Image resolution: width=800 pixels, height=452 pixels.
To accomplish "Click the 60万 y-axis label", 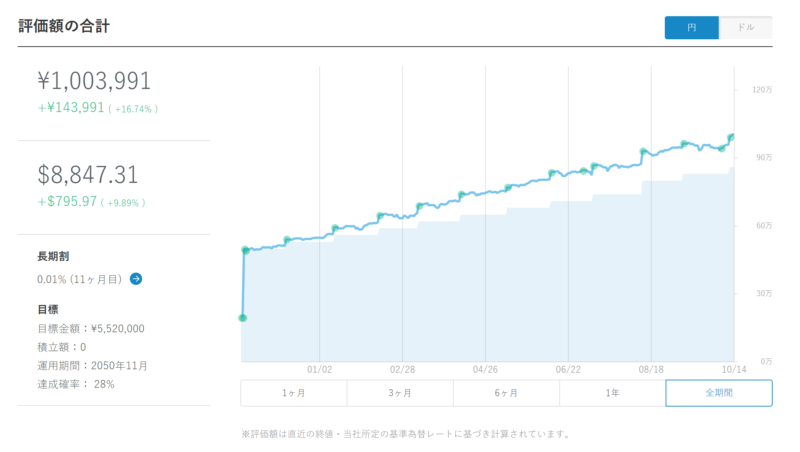I will click(764, 225).
